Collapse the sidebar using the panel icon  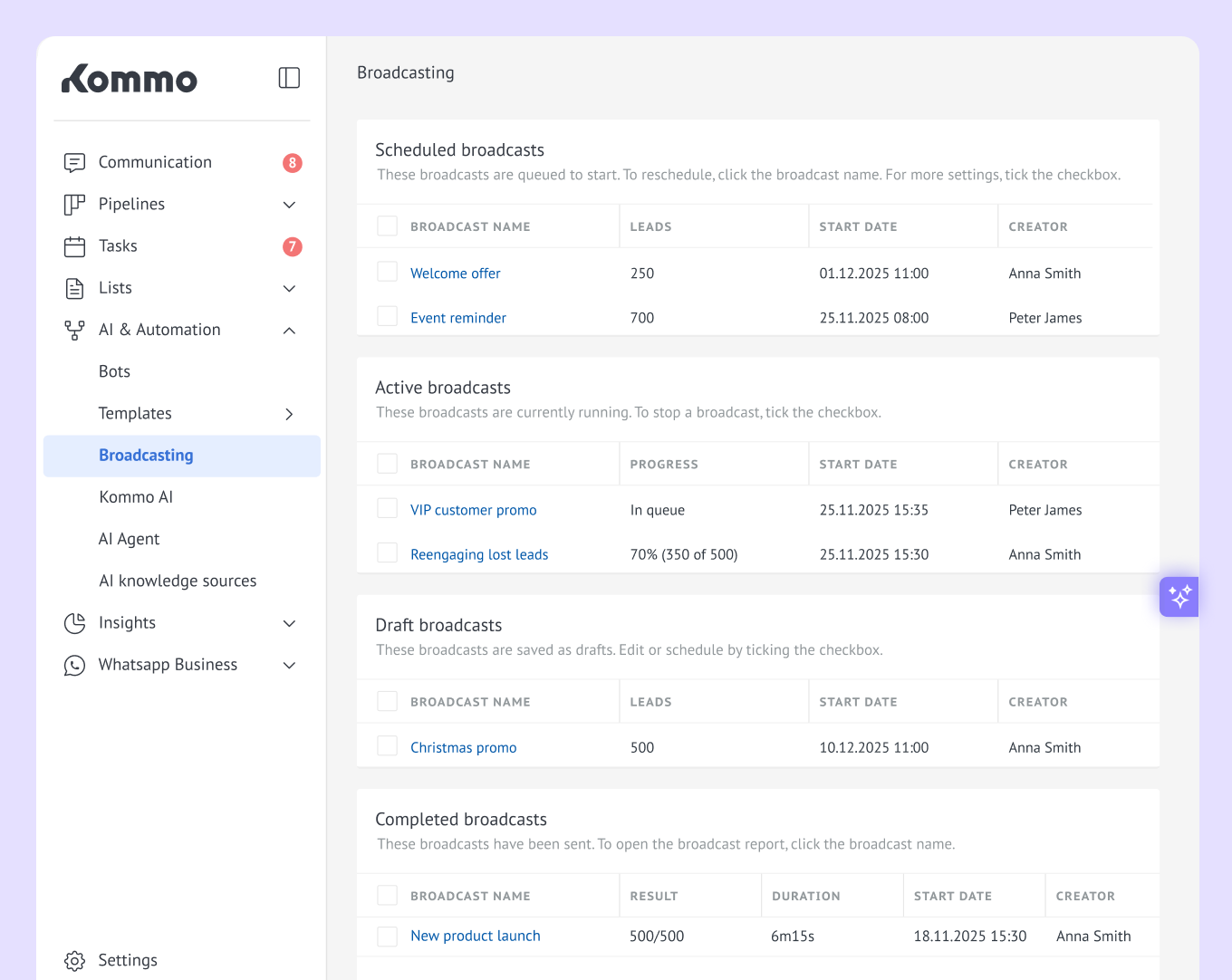289,78
